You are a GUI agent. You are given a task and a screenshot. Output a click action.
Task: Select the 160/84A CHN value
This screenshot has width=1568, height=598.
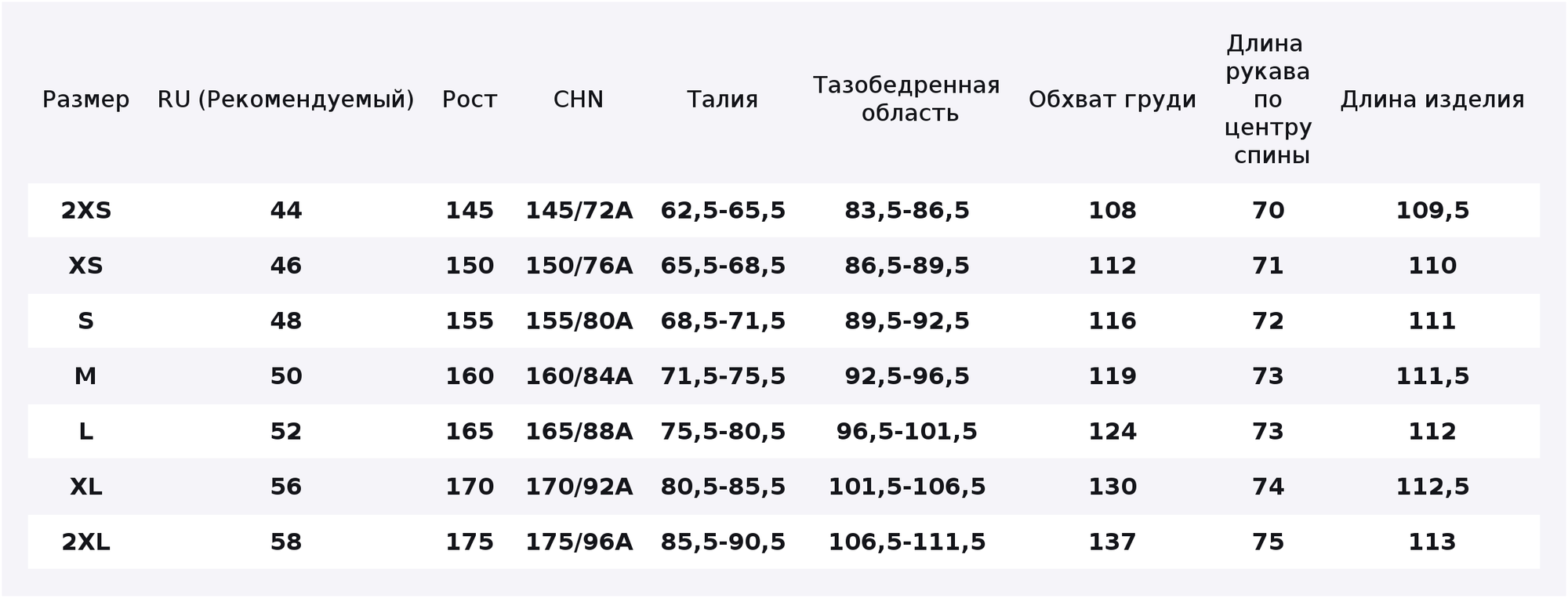[579, 376]
